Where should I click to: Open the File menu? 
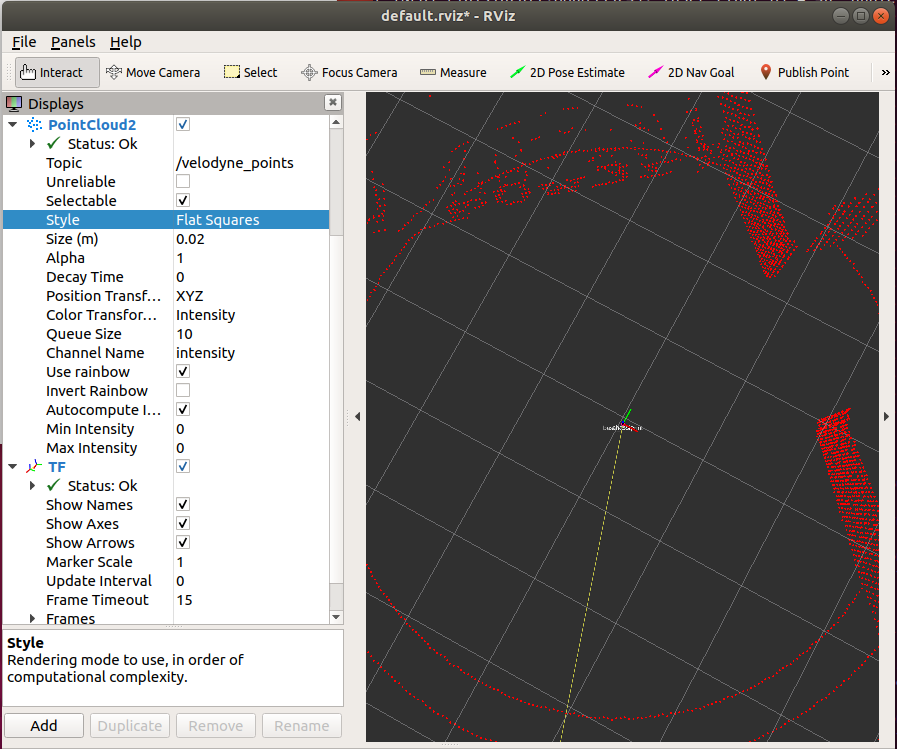tap(24, 42)
